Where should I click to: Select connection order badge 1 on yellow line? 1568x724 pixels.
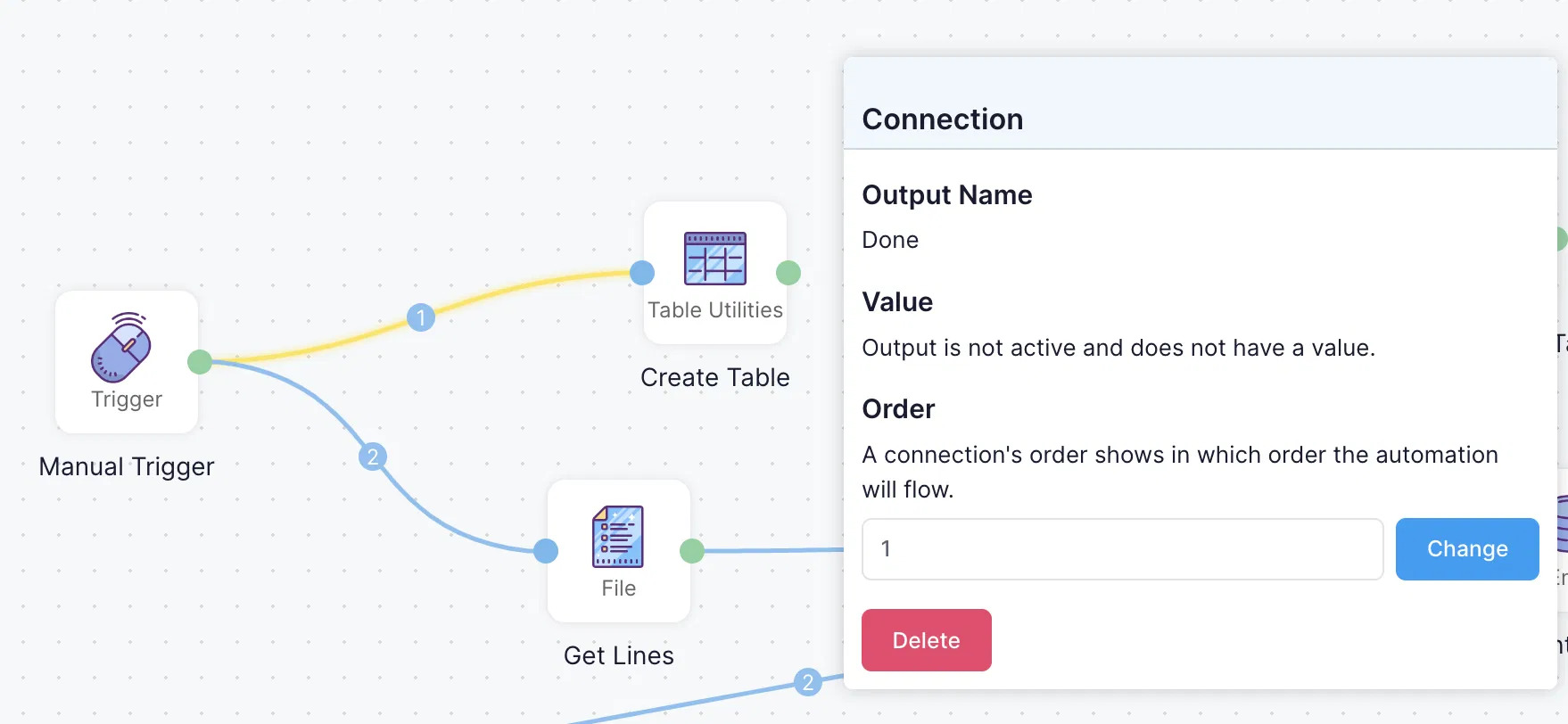click(421, 317)
